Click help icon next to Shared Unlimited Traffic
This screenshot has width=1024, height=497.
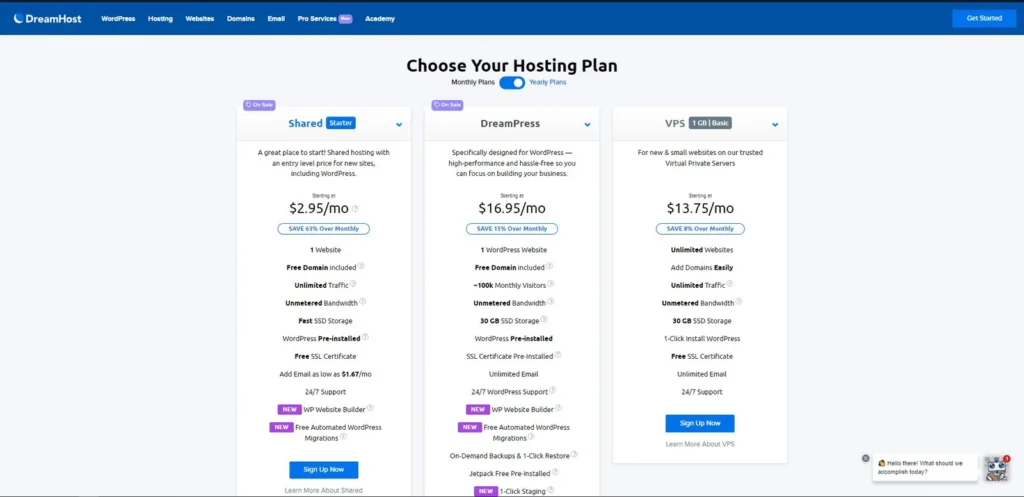click(353, 284)
